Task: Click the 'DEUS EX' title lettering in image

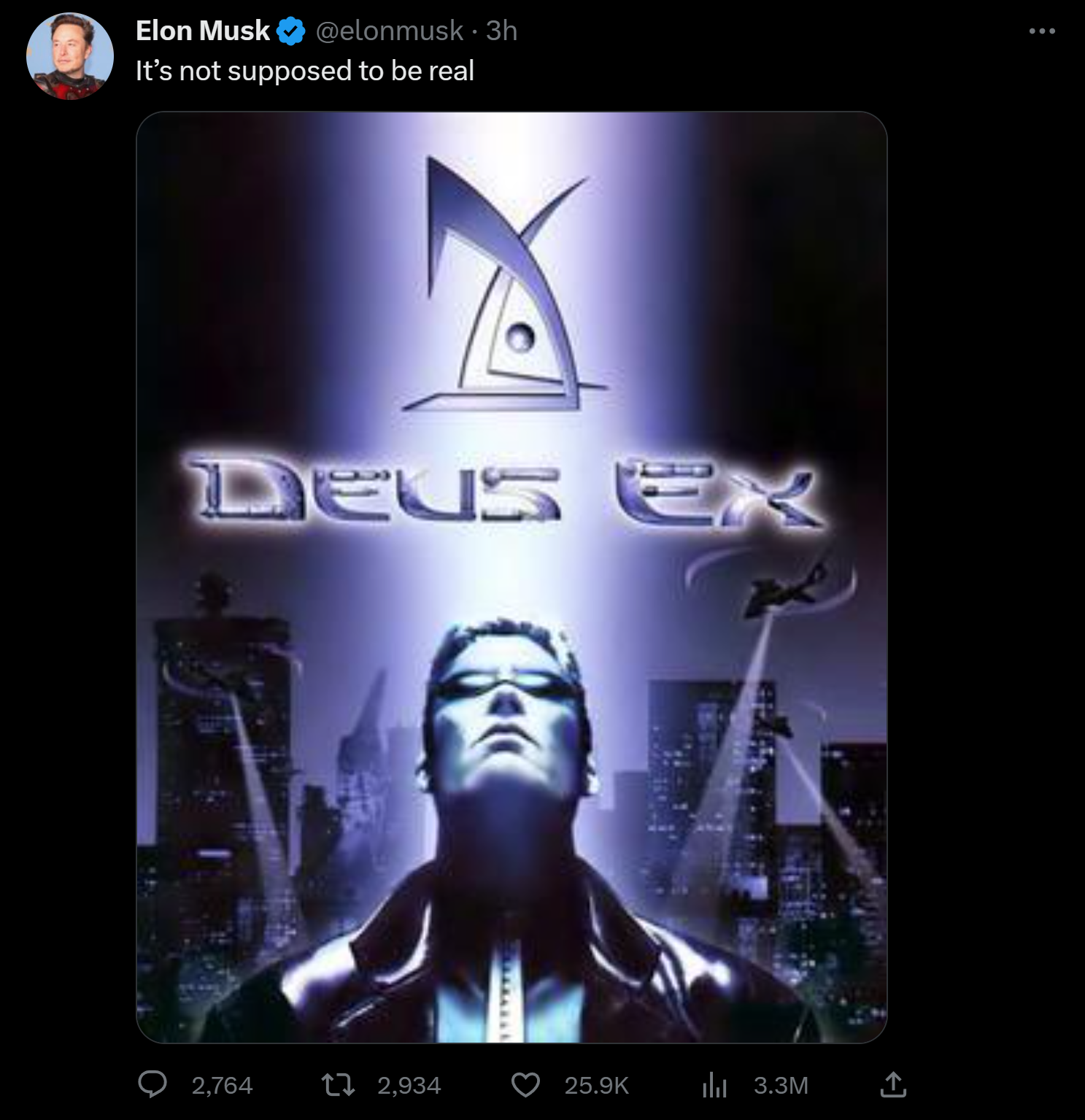Action: point(506,489)
